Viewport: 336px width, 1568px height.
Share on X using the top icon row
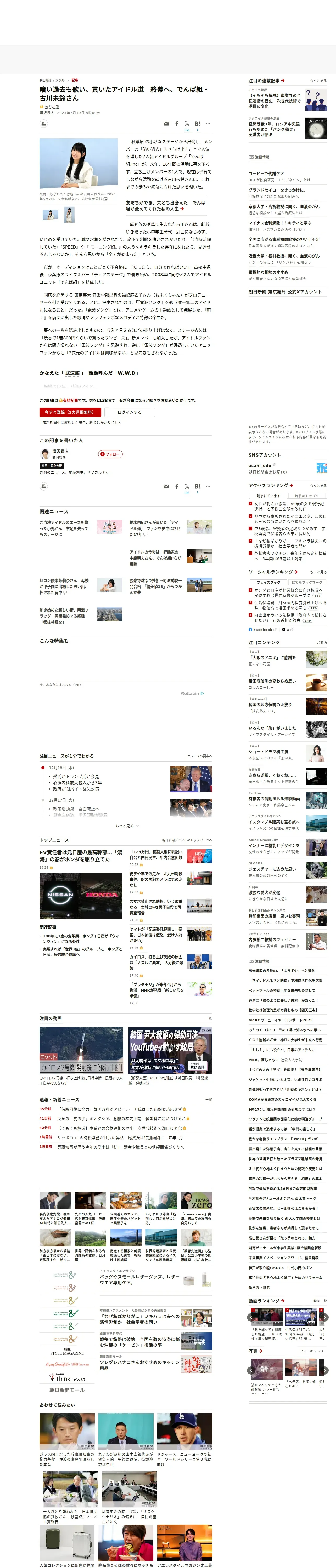pyautogui.click(x=187, y=124)
